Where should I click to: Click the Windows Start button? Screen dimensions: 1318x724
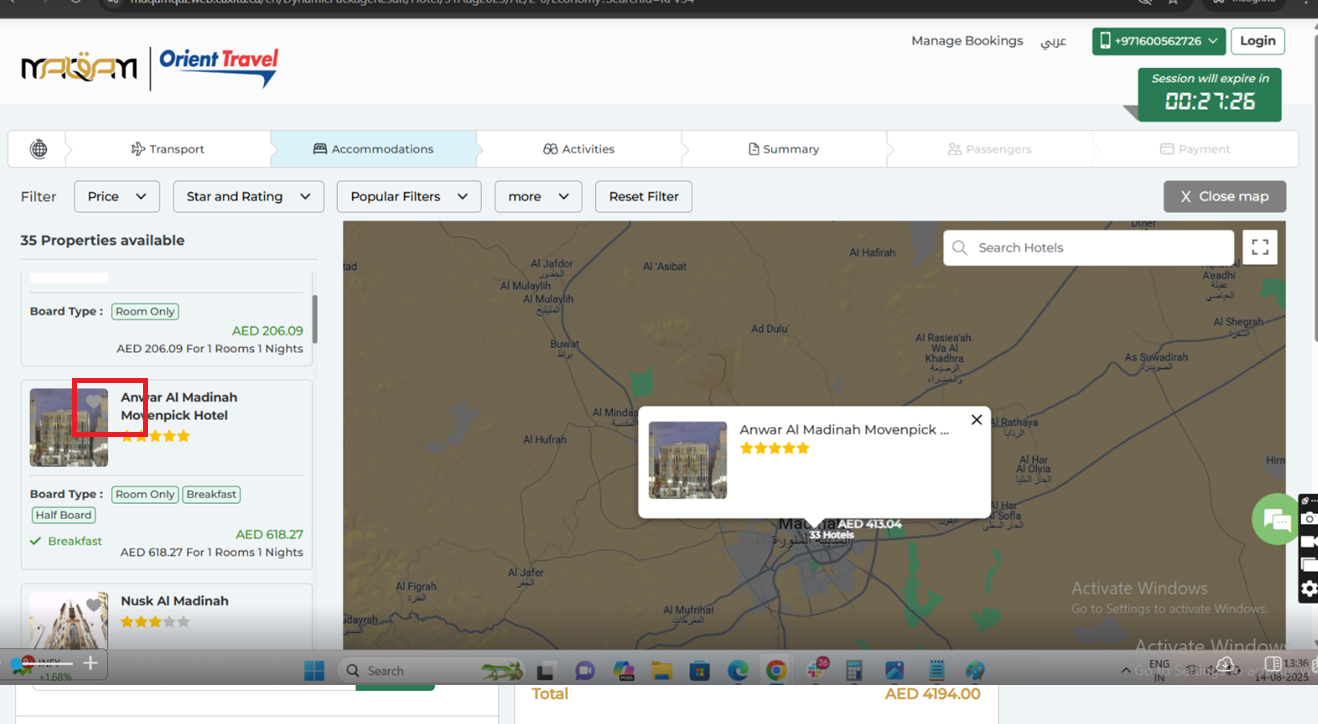(x=314, y=670)
